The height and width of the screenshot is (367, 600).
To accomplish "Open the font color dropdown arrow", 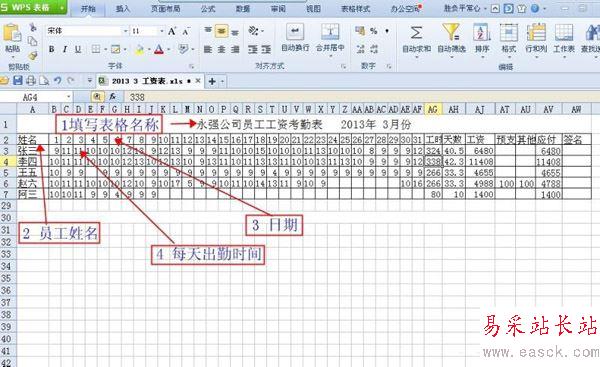I will click(169, 49).
